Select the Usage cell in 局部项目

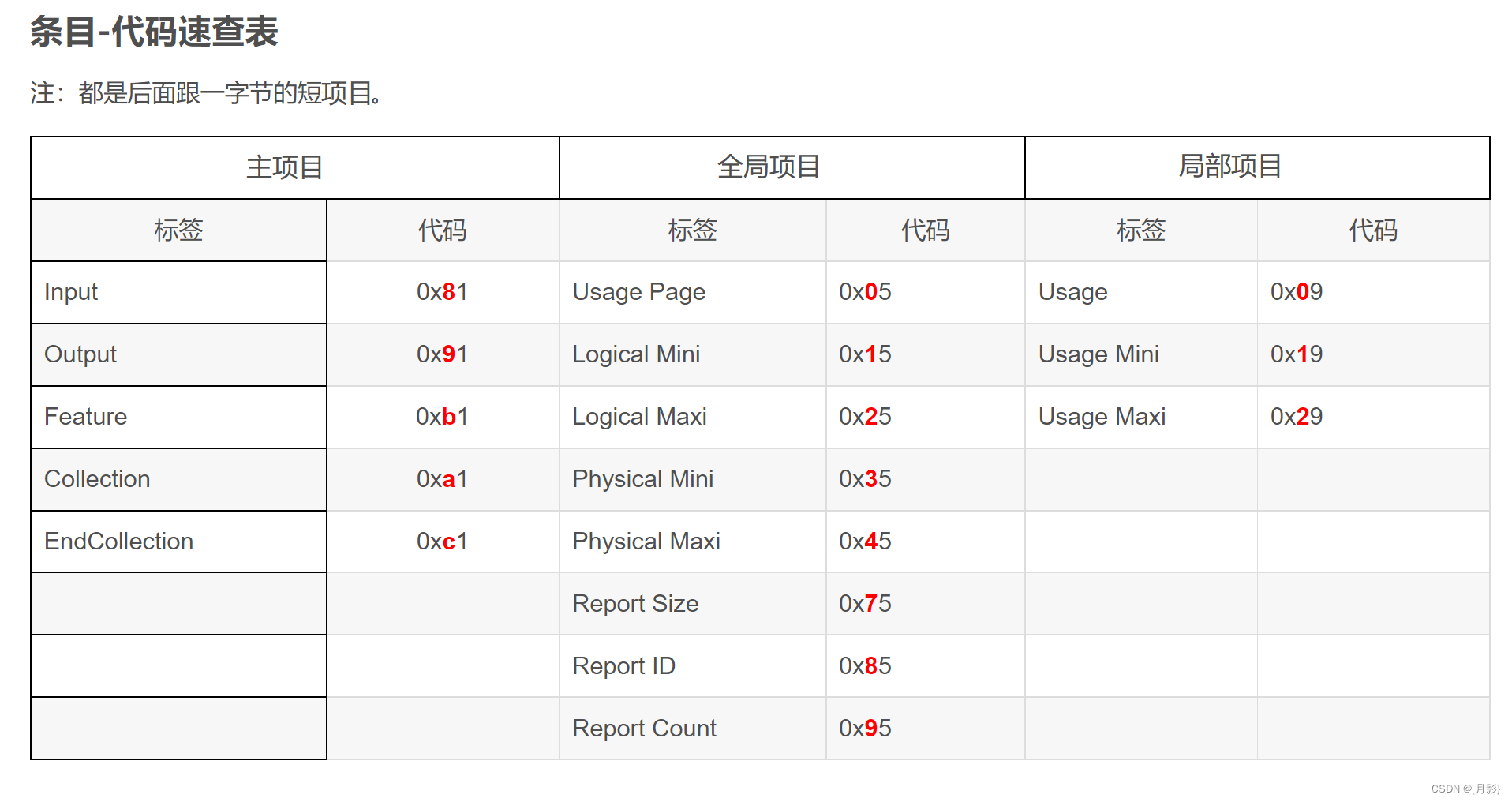point(1140,292)
